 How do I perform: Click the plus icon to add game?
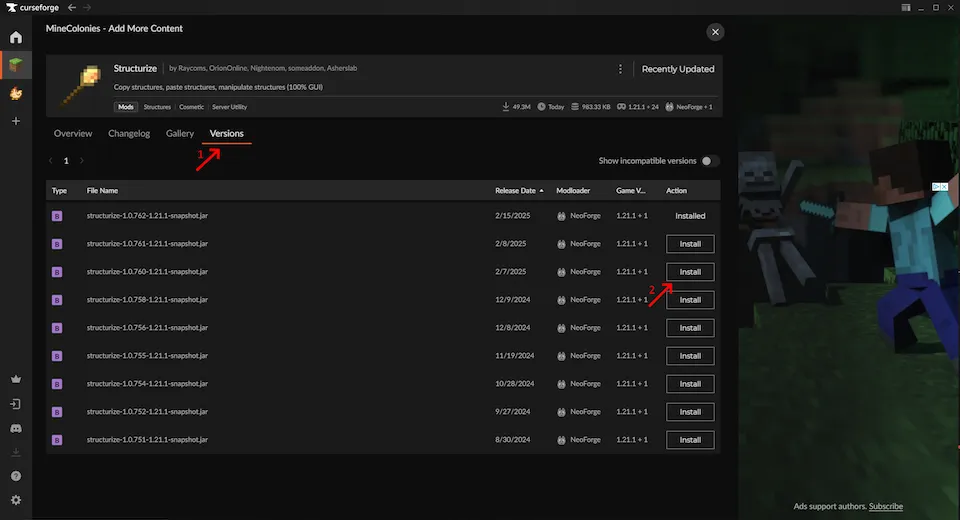point(16,121)
